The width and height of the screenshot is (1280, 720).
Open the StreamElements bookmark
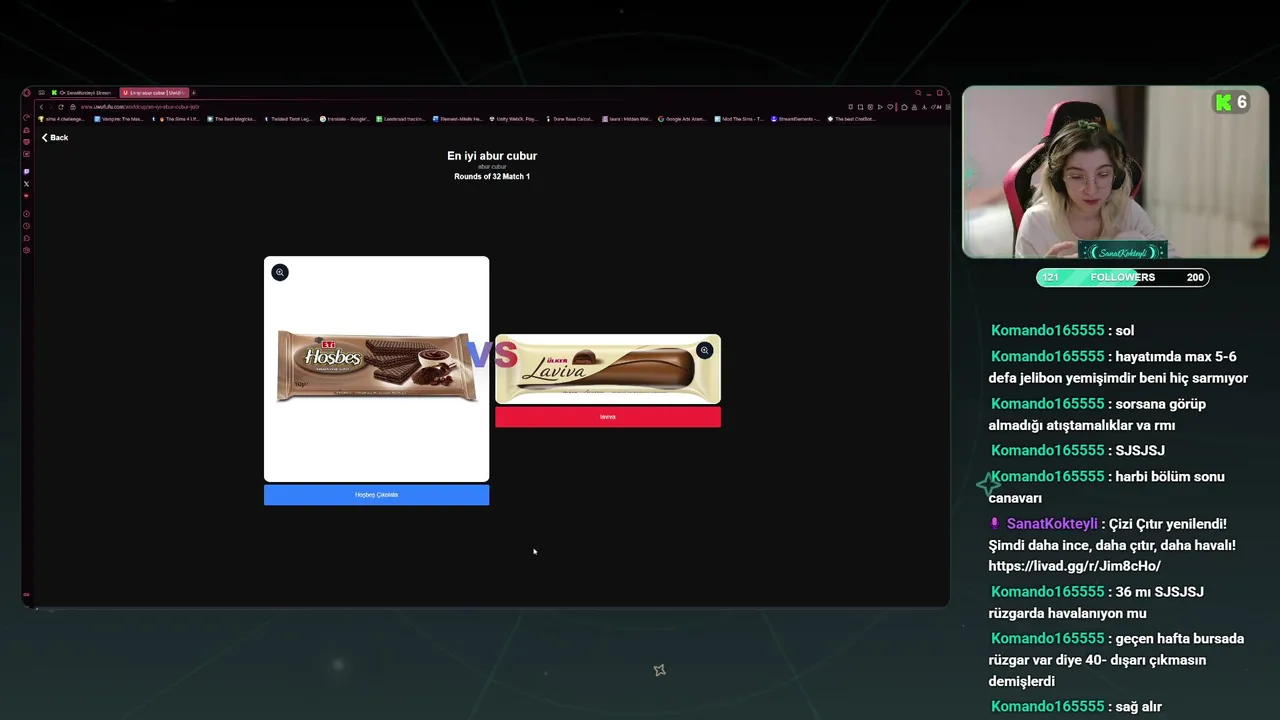click(x=796, y=119)
